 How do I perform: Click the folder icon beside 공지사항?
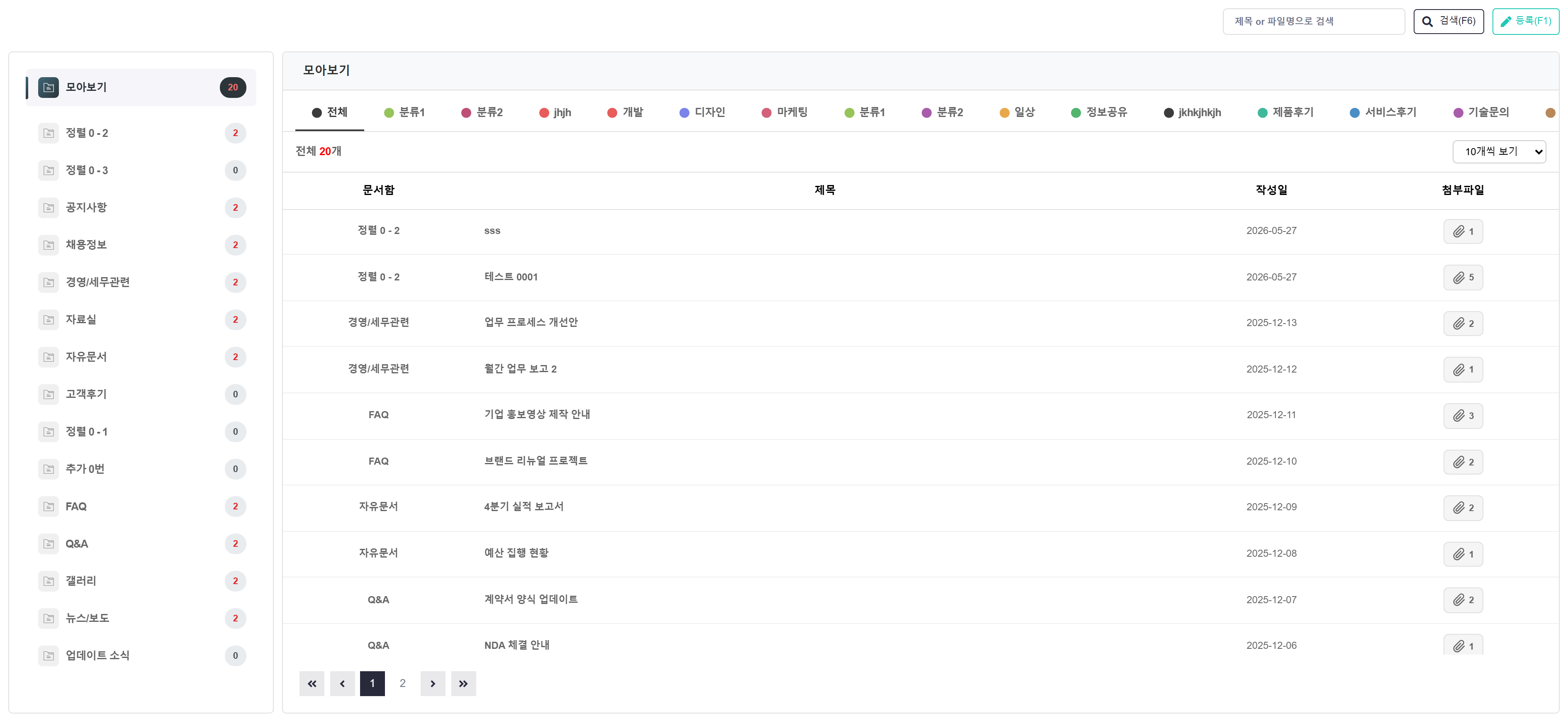click(49, 208)
